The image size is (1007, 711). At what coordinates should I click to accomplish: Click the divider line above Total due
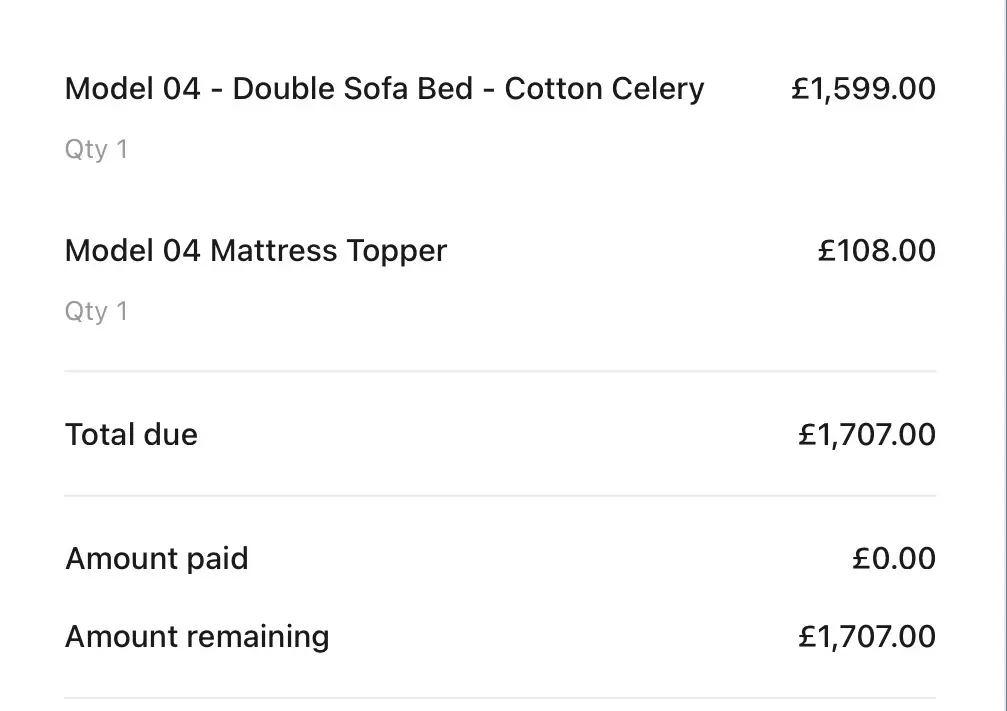tap(500, 371)
